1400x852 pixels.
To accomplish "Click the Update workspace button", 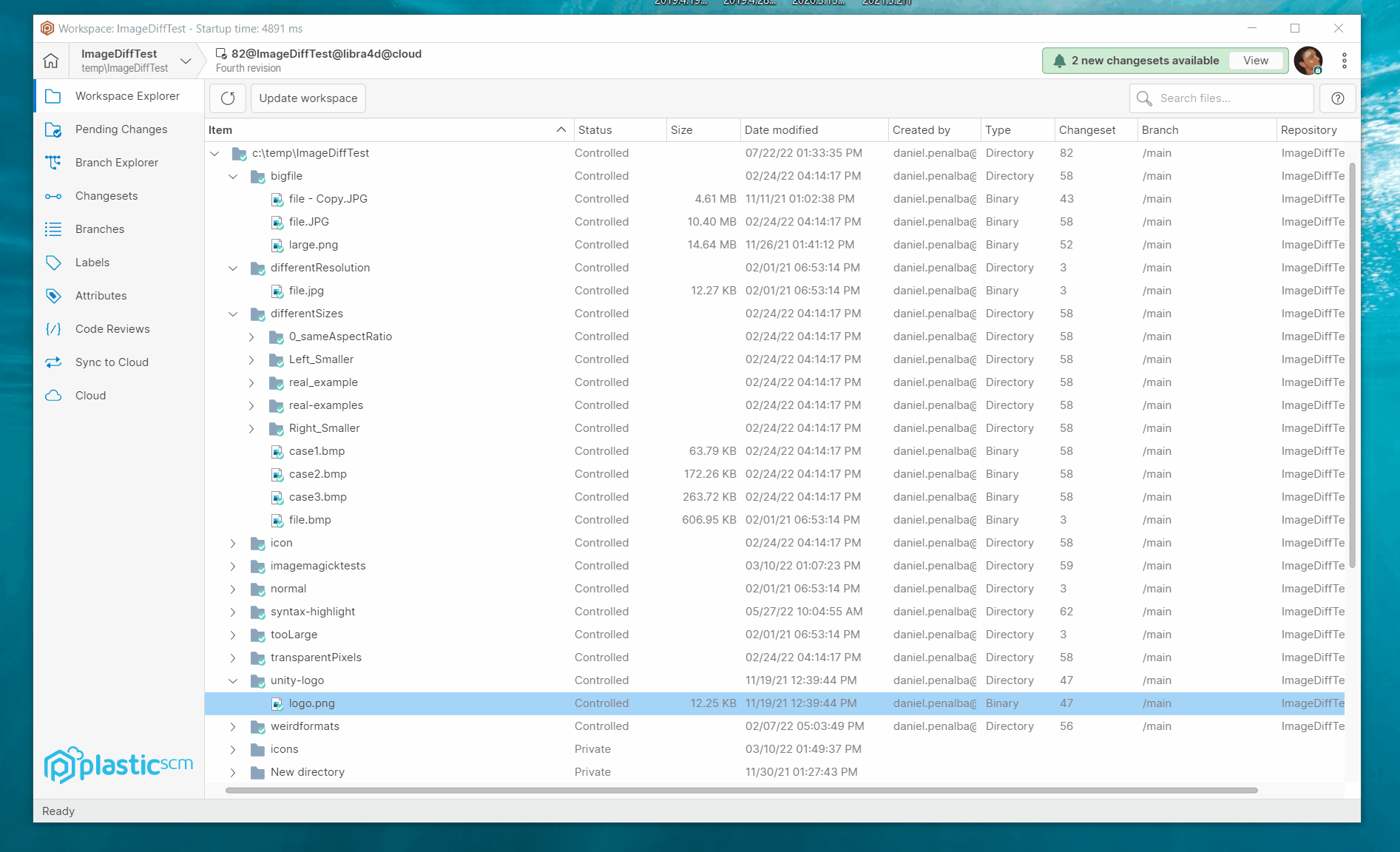I will click(x=308, y=98).
